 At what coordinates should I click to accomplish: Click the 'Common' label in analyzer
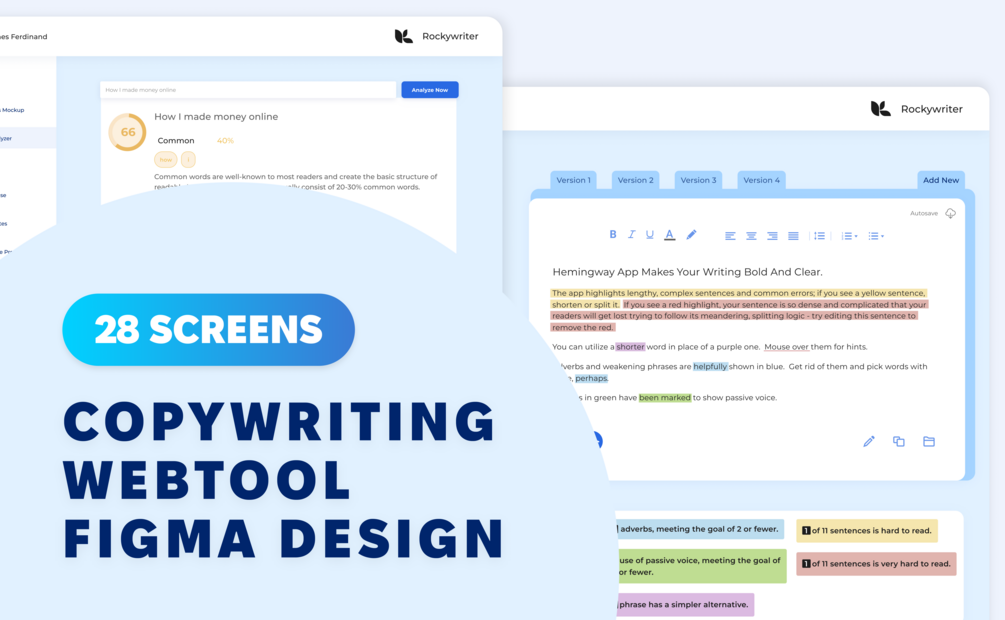[176, 140]
